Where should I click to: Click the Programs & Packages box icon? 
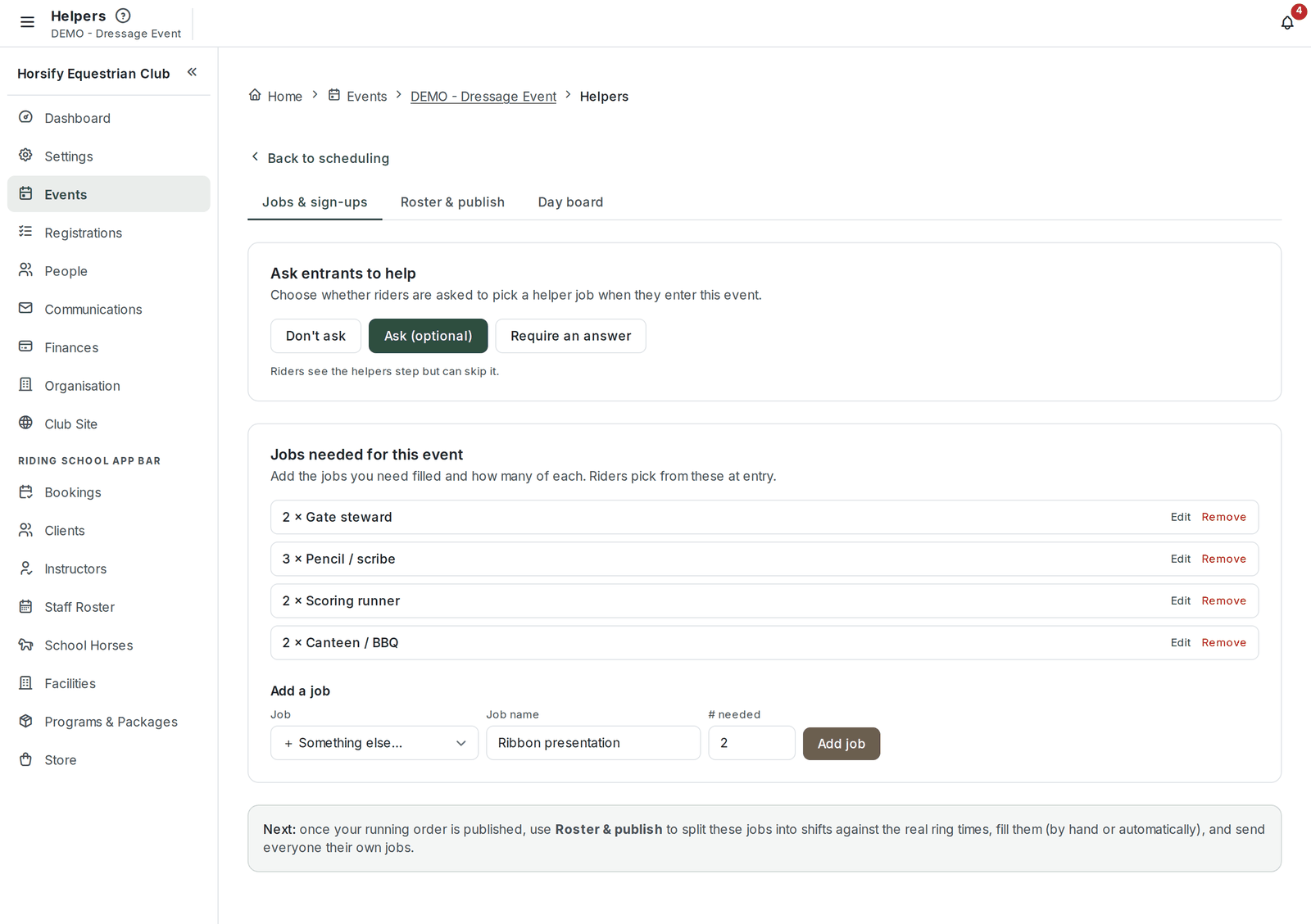tap(26, 722)
